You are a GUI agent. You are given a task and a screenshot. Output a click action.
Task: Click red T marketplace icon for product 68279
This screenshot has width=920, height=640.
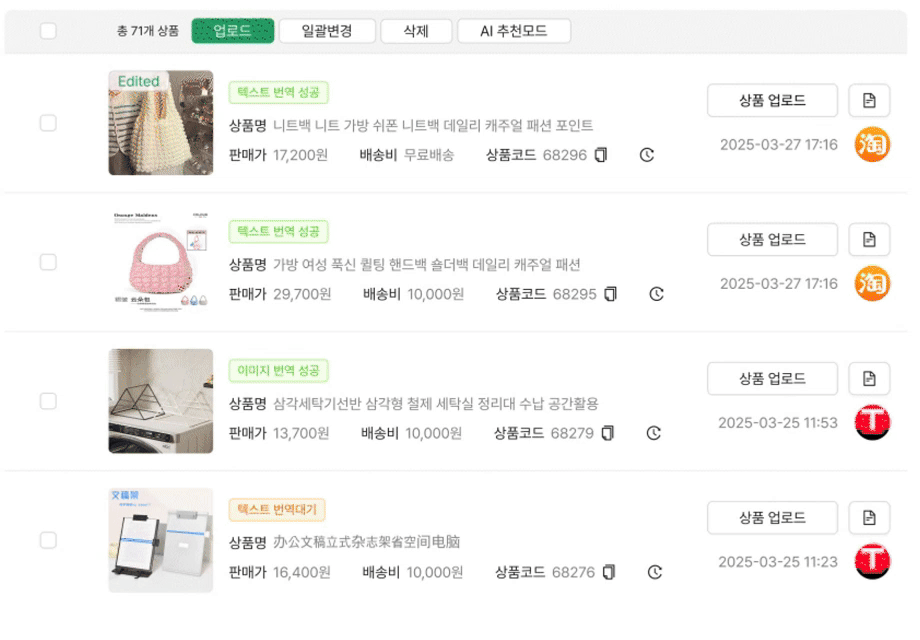872,423
